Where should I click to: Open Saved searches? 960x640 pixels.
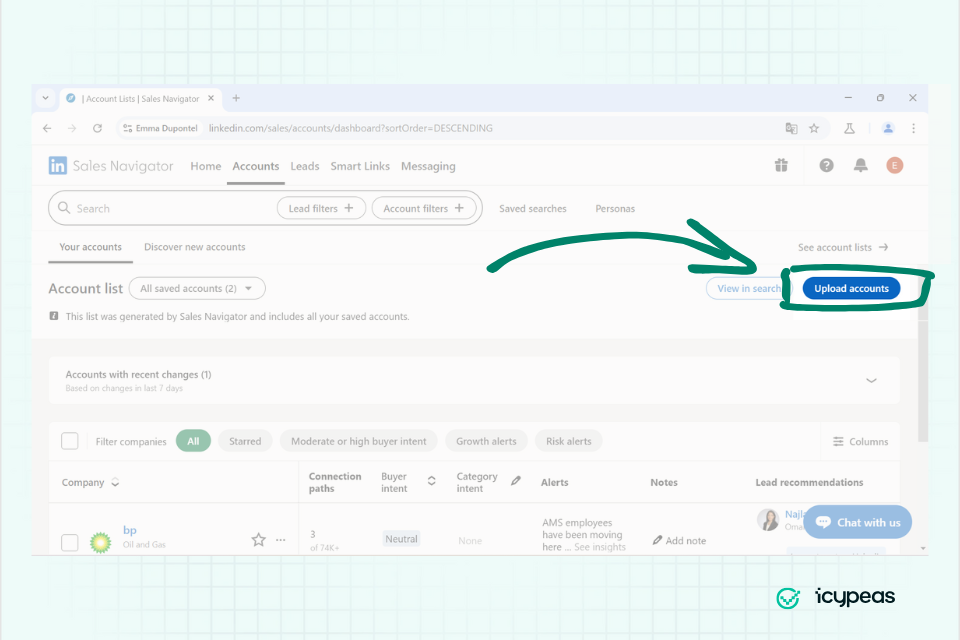click(533, 208)
